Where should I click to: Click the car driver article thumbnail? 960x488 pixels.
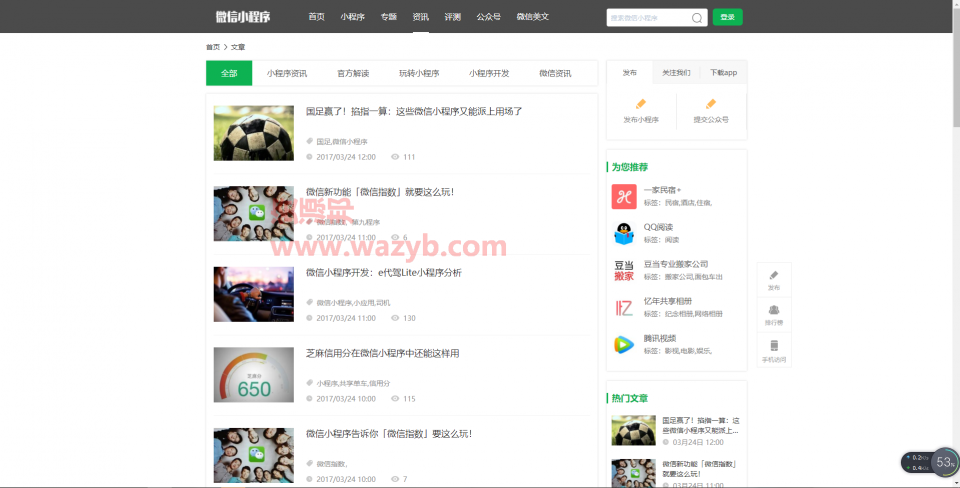[x=253, y=294]
